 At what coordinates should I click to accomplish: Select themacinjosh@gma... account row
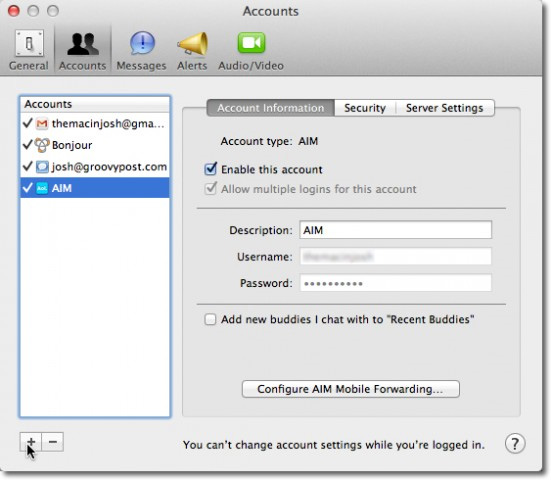(x=95, y=124)
